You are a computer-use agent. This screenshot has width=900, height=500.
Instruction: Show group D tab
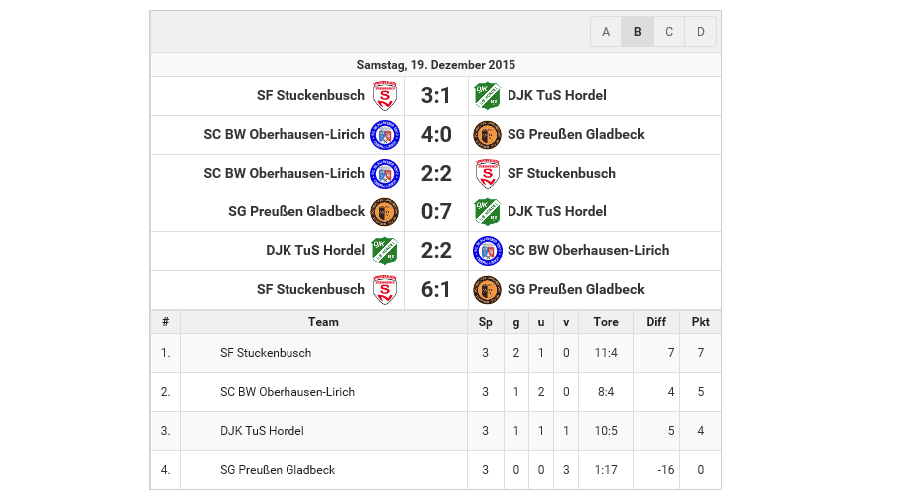(701, 32)
